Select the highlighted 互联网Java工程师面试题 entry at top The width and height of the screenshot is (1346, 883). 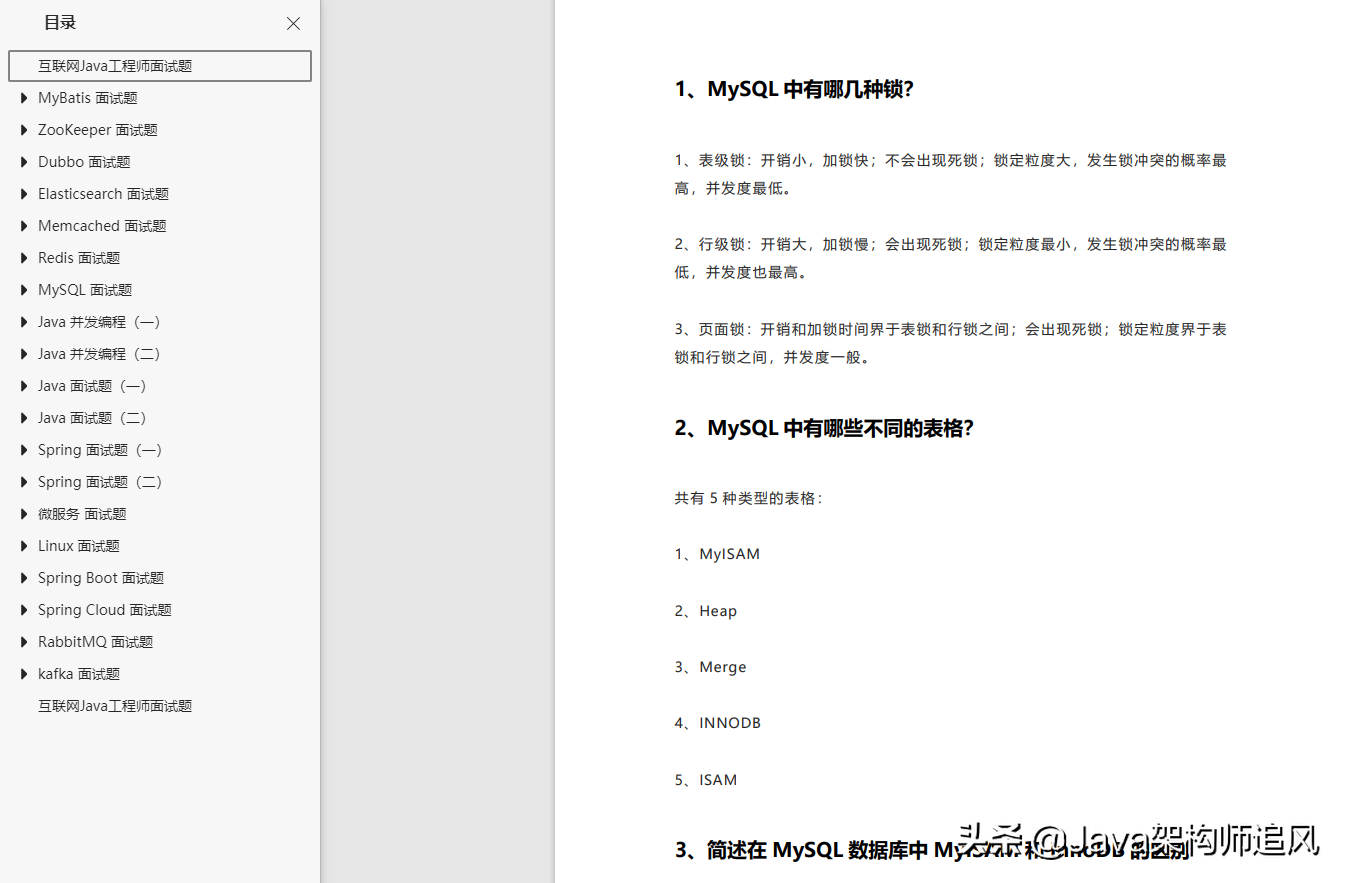coord(160,66)
